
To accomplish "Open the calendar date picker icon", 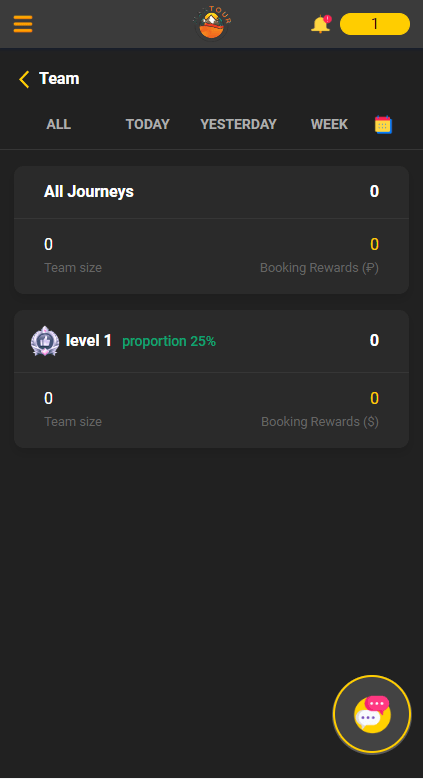I will pos(383,124).
